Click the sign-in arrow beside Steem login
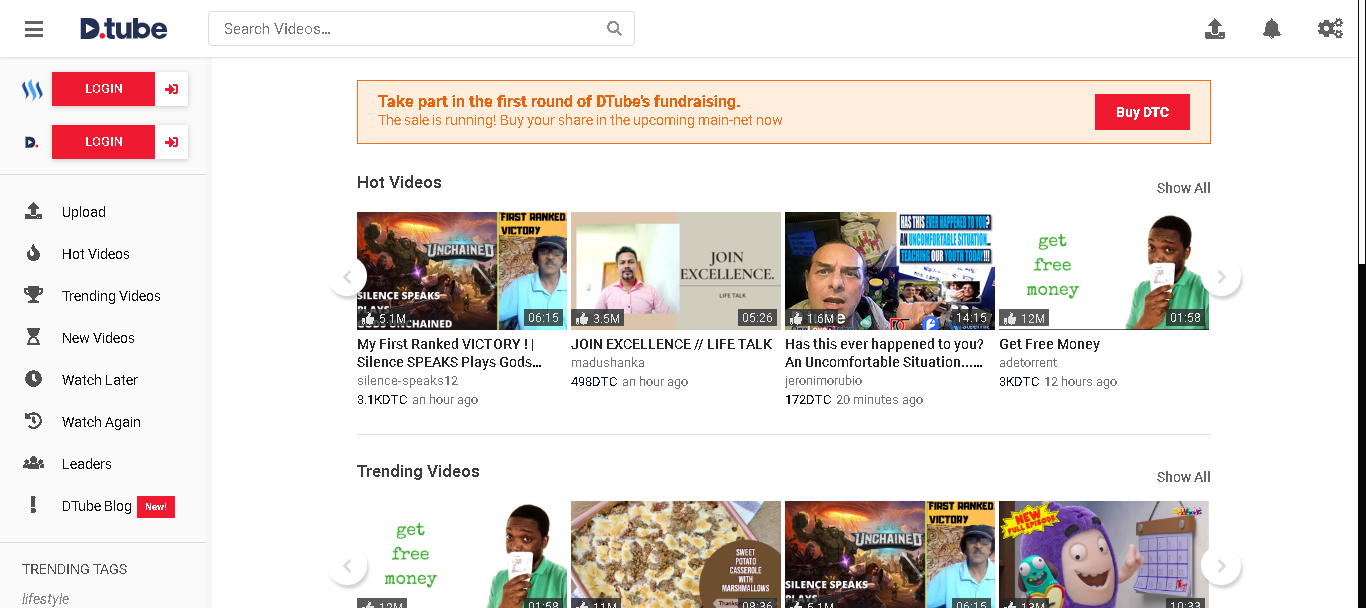Viewport: 1366px width, 608px height. [x=172, y=89]
